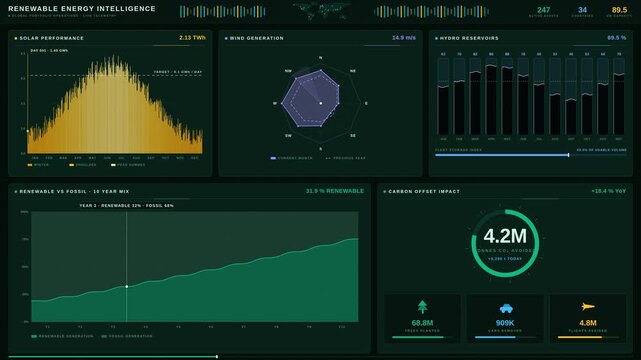Select the Solar Performance panel title
641x360 pixels.
click(52, 38)
